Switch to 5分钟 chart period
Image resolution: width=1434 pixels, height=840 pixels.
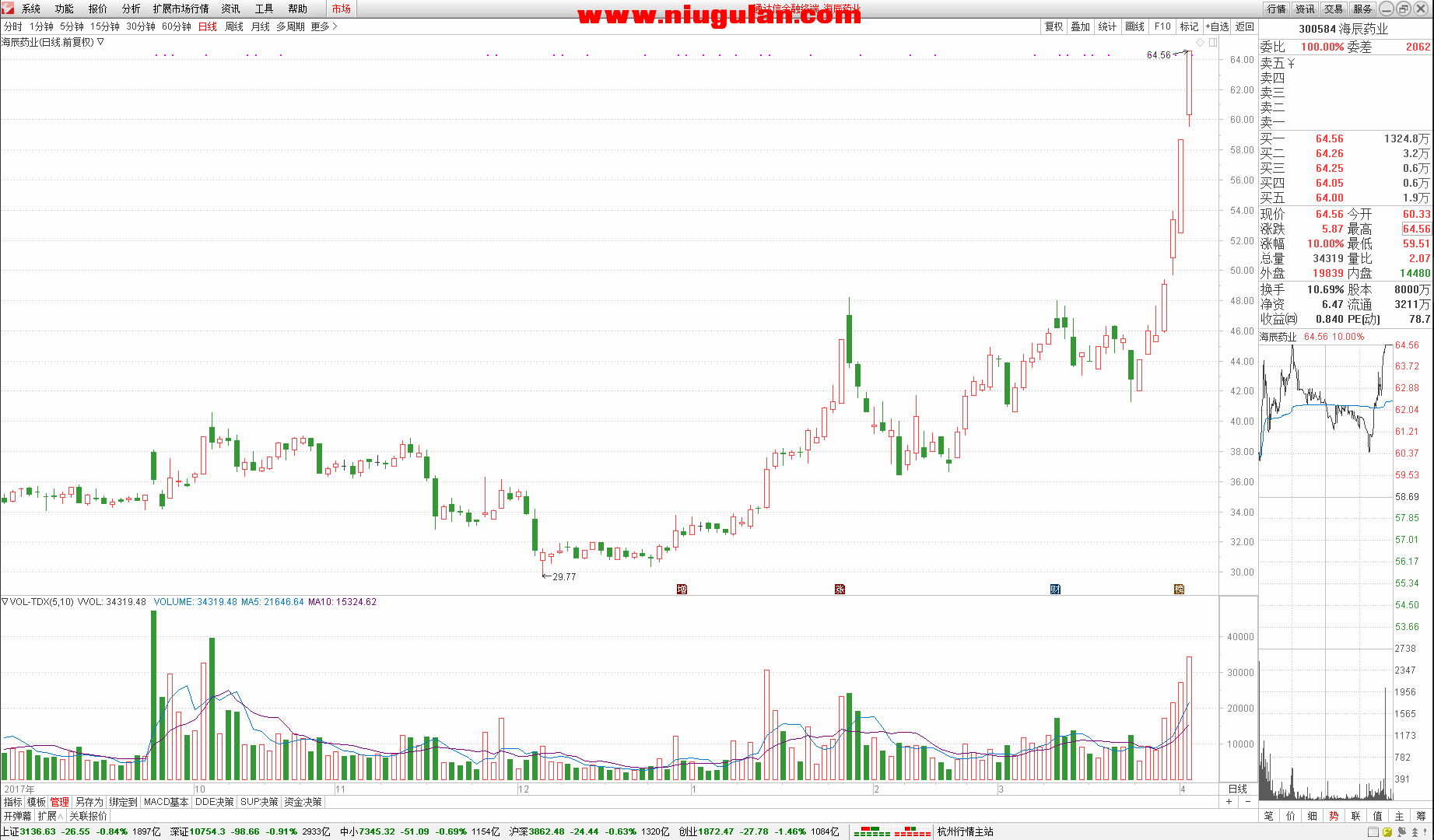coord(72,26)
